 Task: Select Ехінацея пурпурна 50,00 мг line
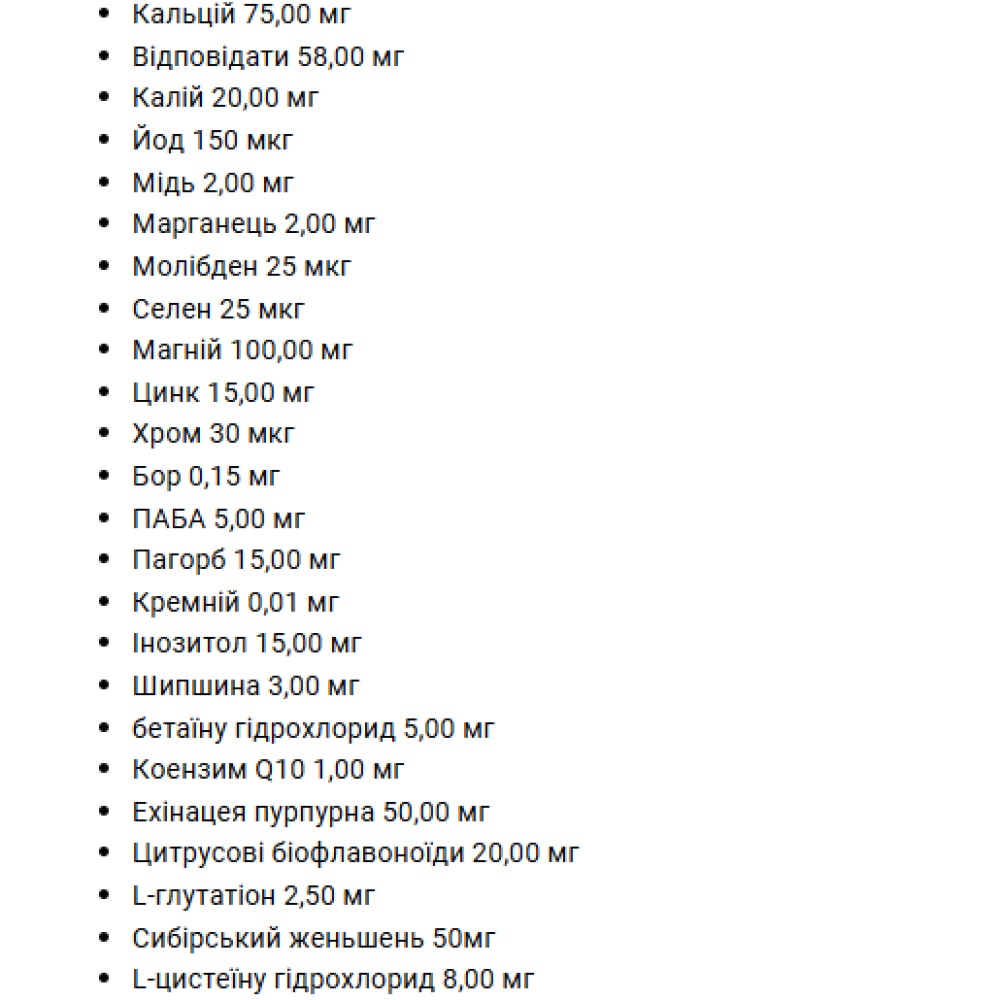[x=311, y=812]
